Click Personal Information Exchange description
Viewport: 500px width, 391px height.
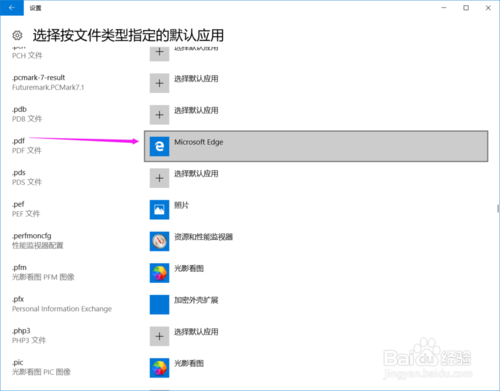pos(62,309)
